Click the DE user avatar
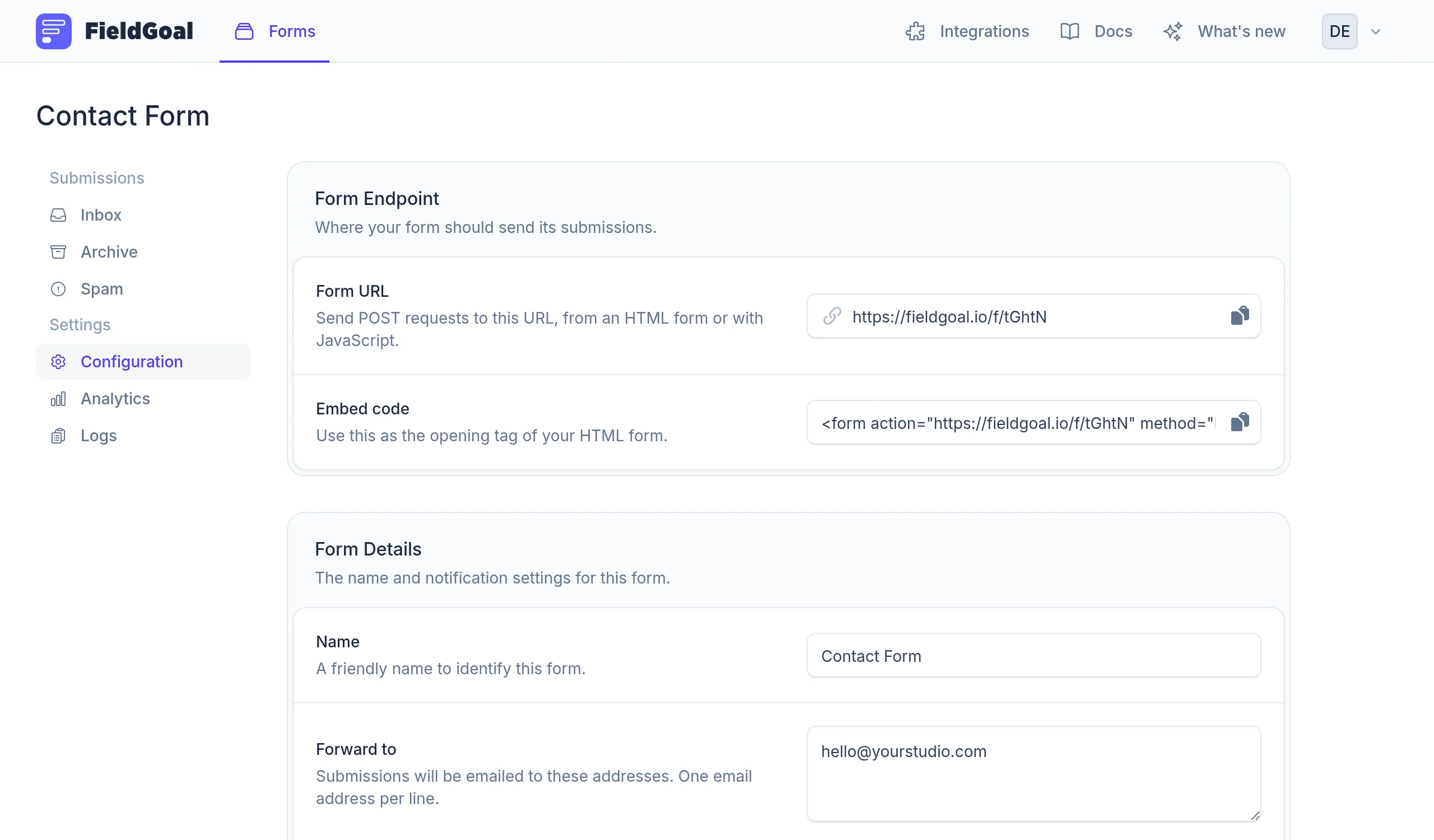Image resolution: width=1434 pixels, height=840 pixels. coord(1339,31)
